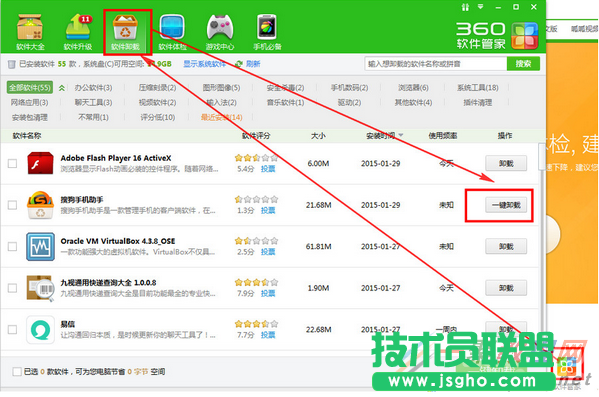
Task: Open the 手机必备 phone icon
Action: 267,32
